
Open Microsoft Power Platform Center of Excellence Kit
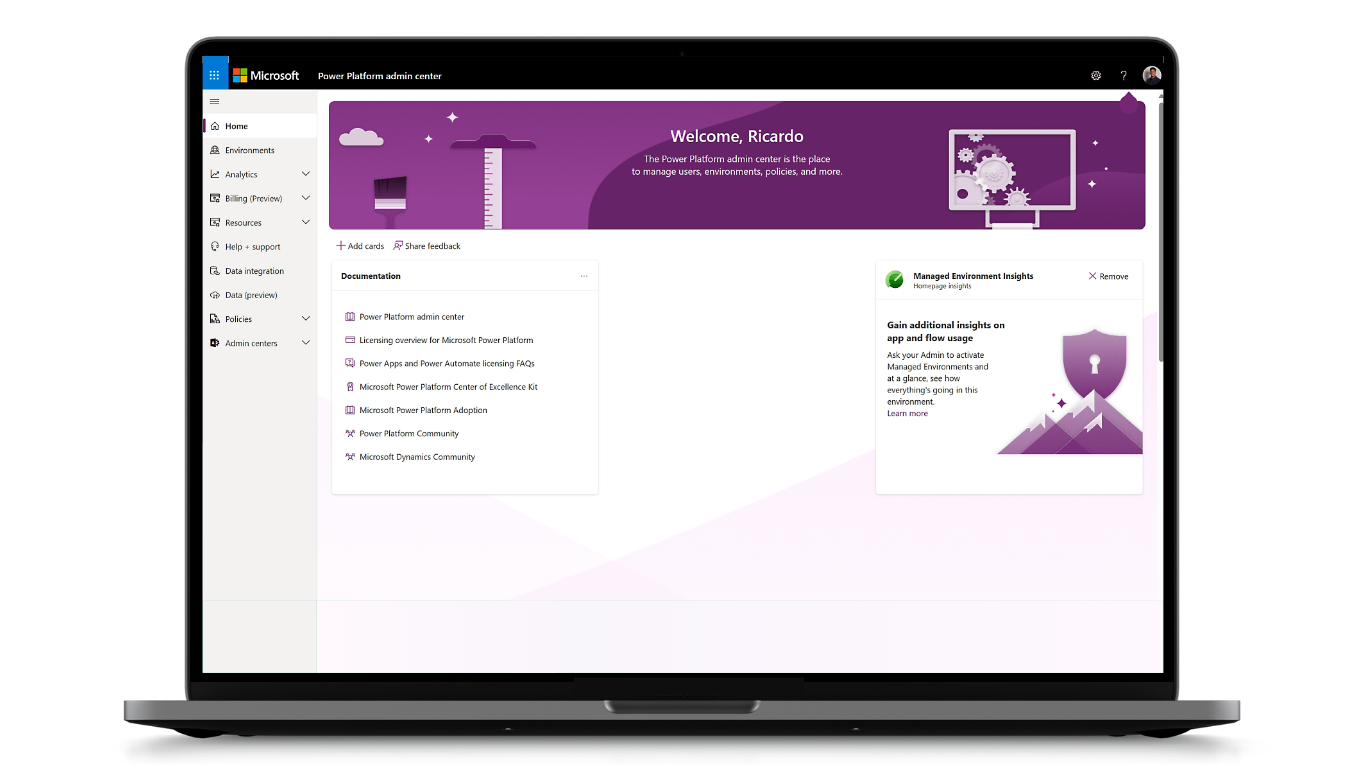(448, 387)
